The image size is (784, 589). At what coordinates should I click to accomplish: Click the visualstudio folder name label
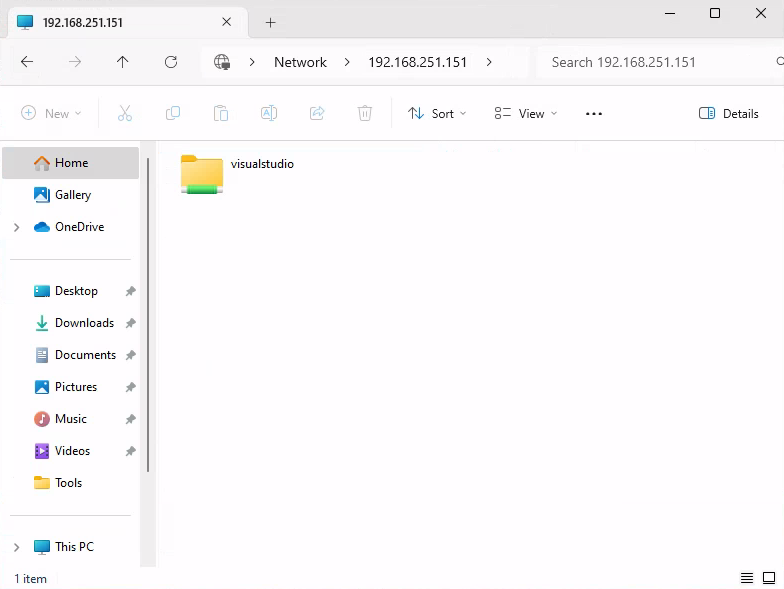tap(262, 164)
